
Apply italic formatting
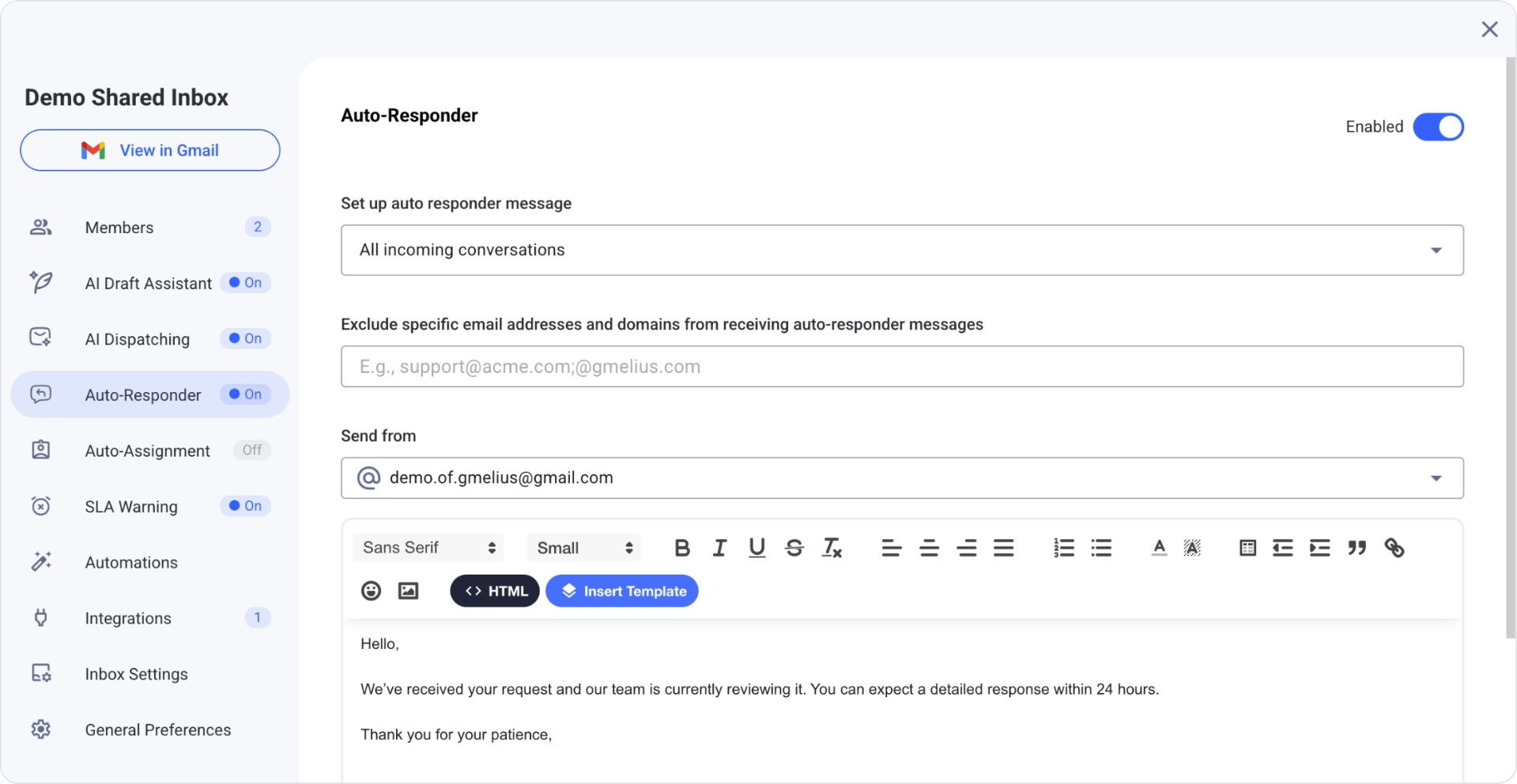tap(719, 548)
